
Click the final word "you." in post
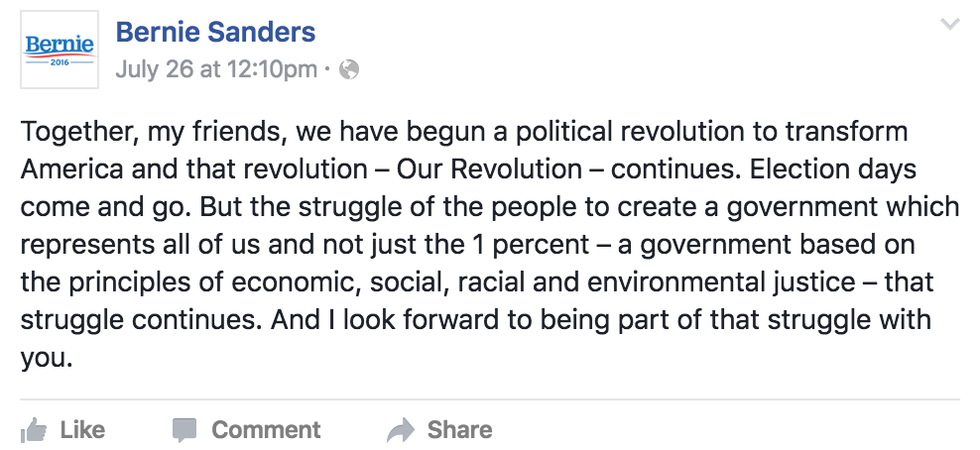pyautogui.click(x=47, y=357)
